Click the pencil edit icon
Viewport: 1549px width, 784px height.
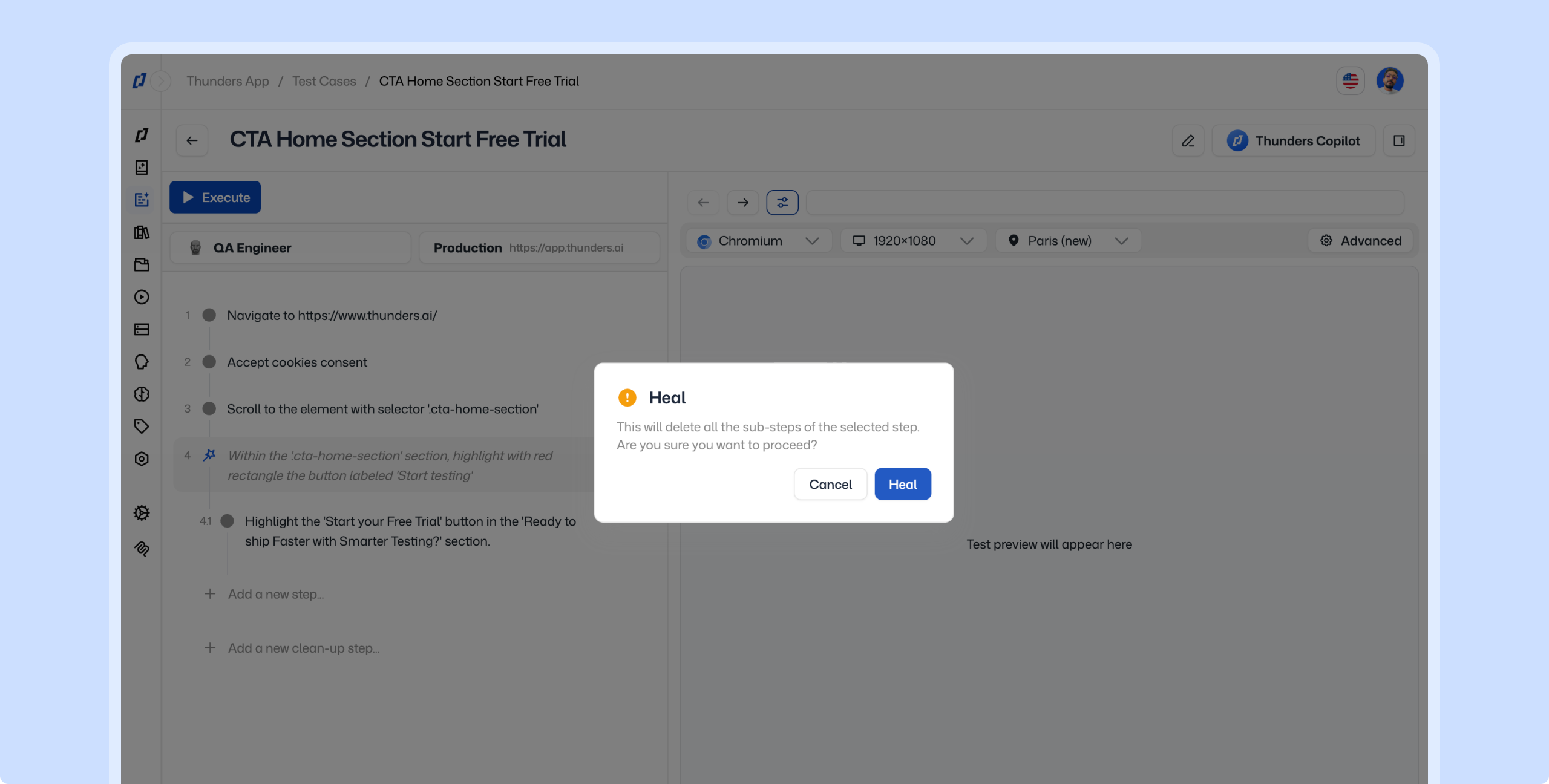point(1188,140)
